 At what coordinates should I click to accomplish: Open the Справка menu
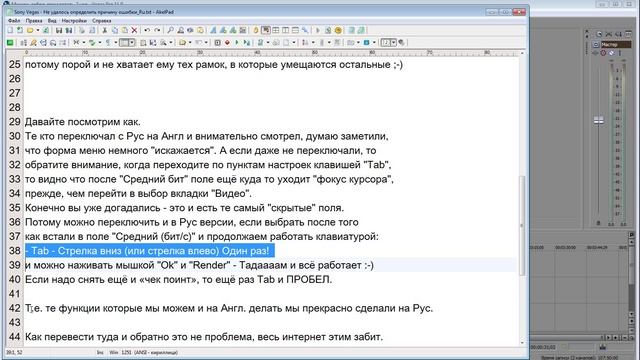102,20
